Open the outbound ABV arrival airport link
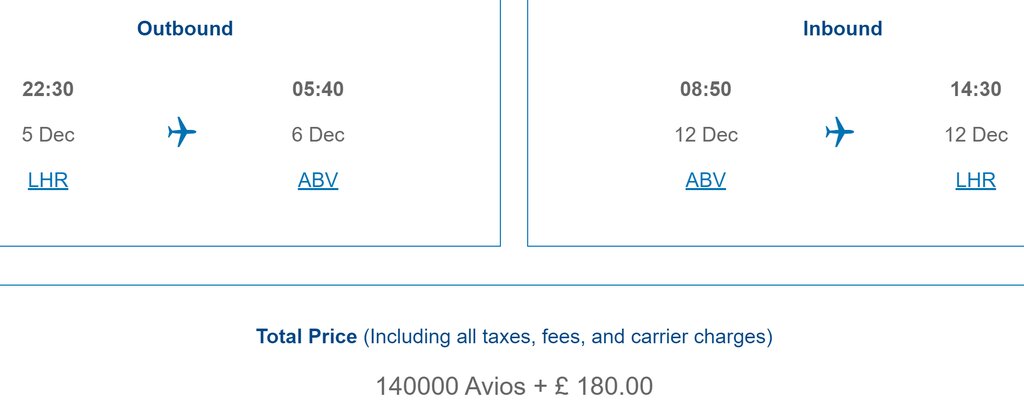The image size is (1024, 411). pos(318,180)
